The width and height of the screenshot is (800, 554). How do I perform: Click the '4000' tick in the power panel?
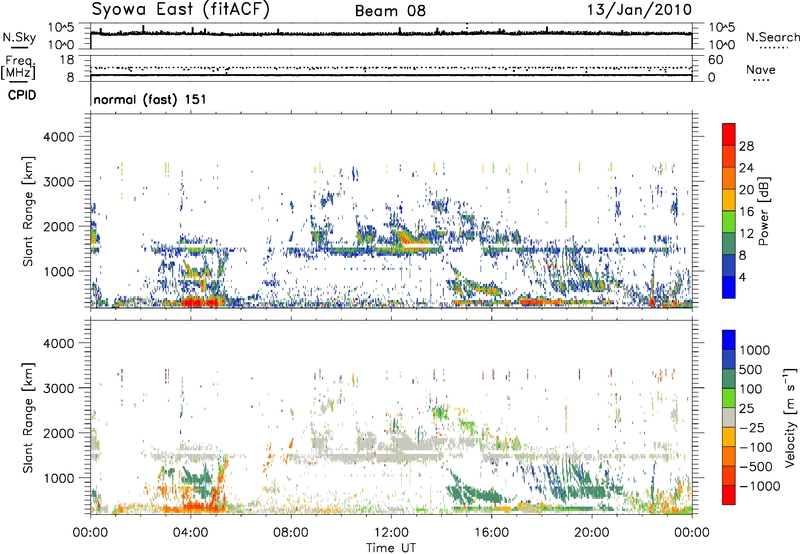59,137
